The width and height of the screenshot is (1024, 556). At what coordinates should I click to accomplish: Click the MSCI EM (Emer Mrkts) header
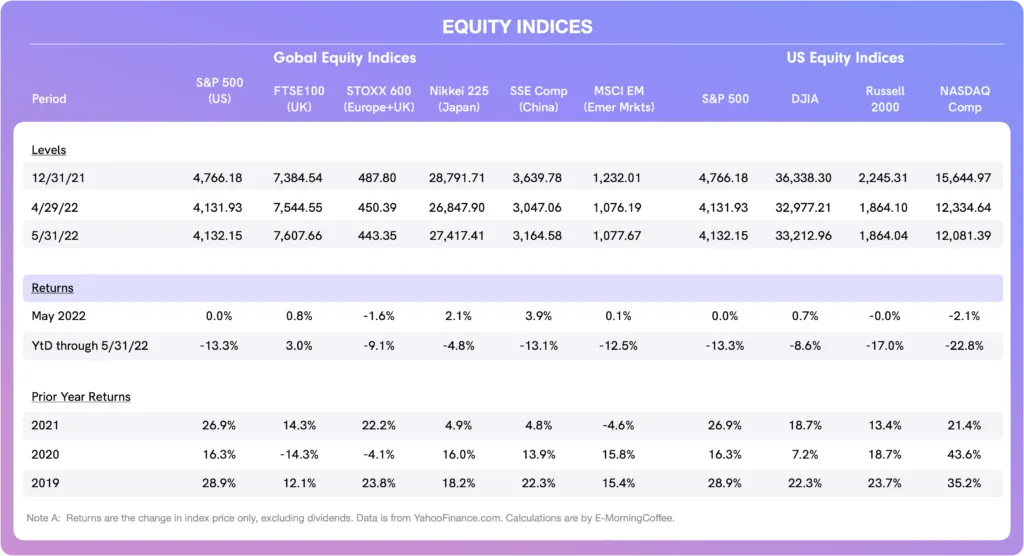click(x=618, y=99)
